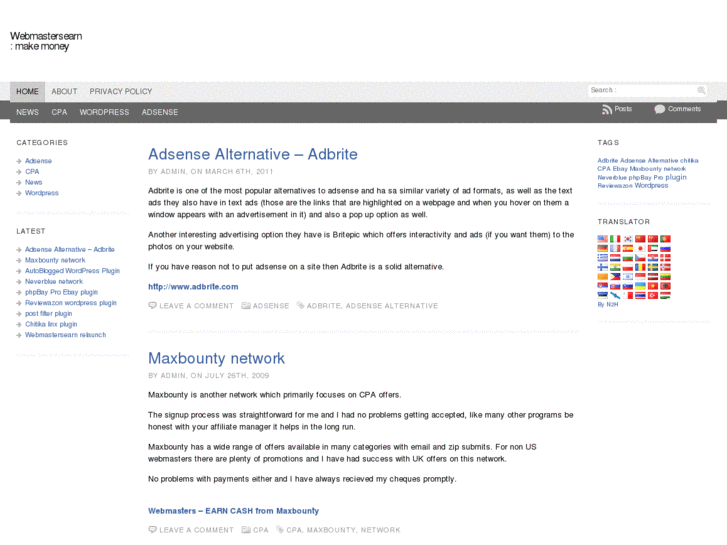Open 'phpBay Pro Ebay plugin' latest post

click(x=61, y=292)
